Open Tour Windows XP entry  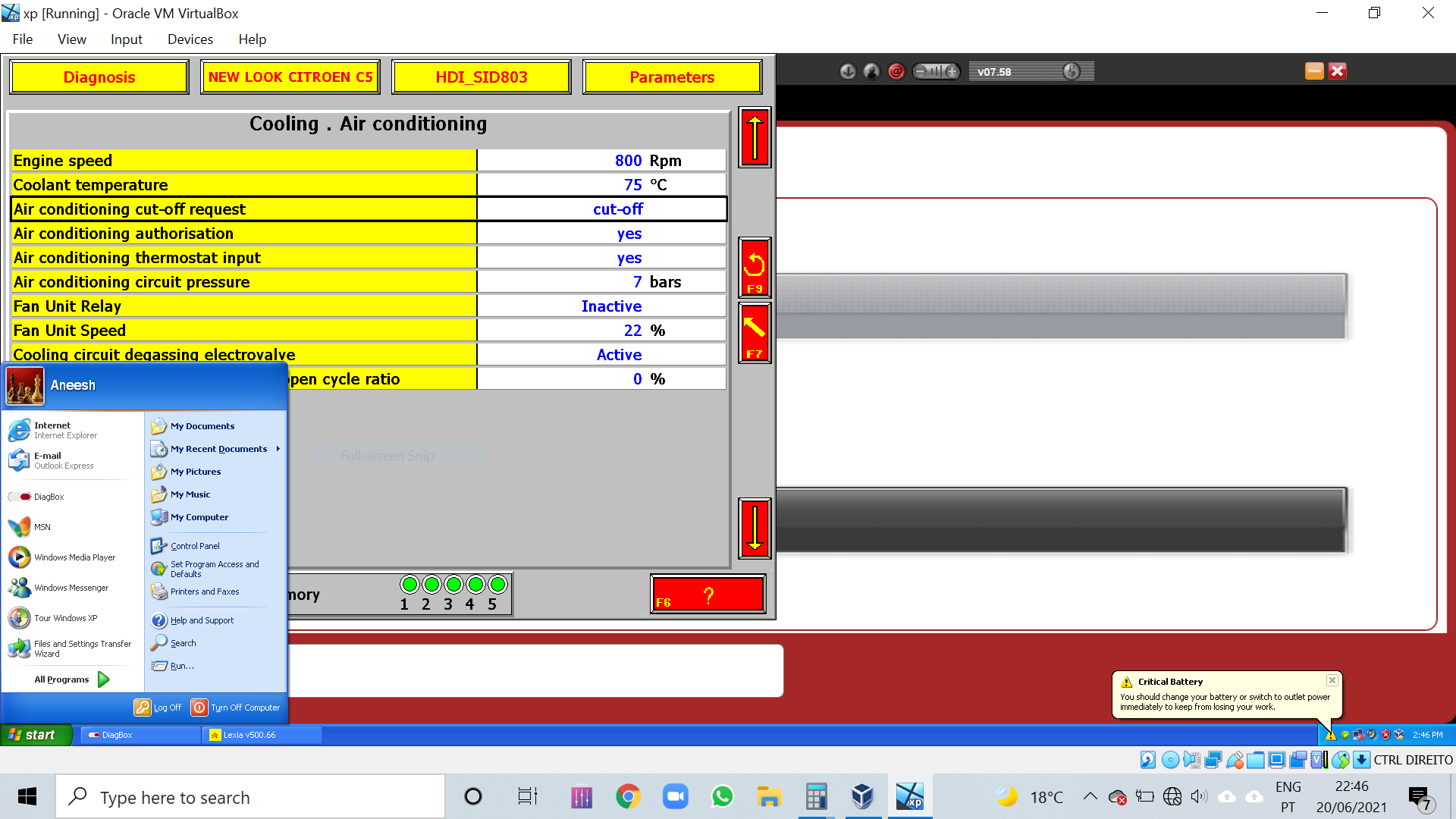coord(73,618)
